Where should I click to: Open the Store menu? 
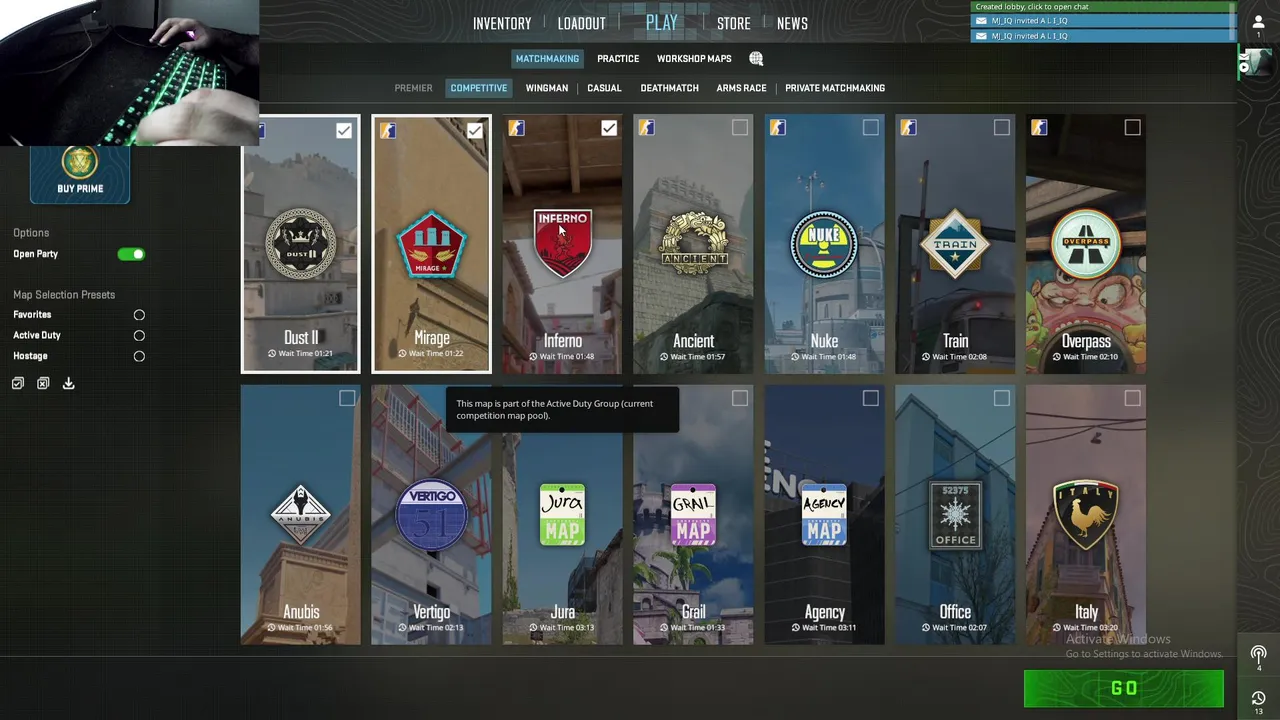[734, 23]
